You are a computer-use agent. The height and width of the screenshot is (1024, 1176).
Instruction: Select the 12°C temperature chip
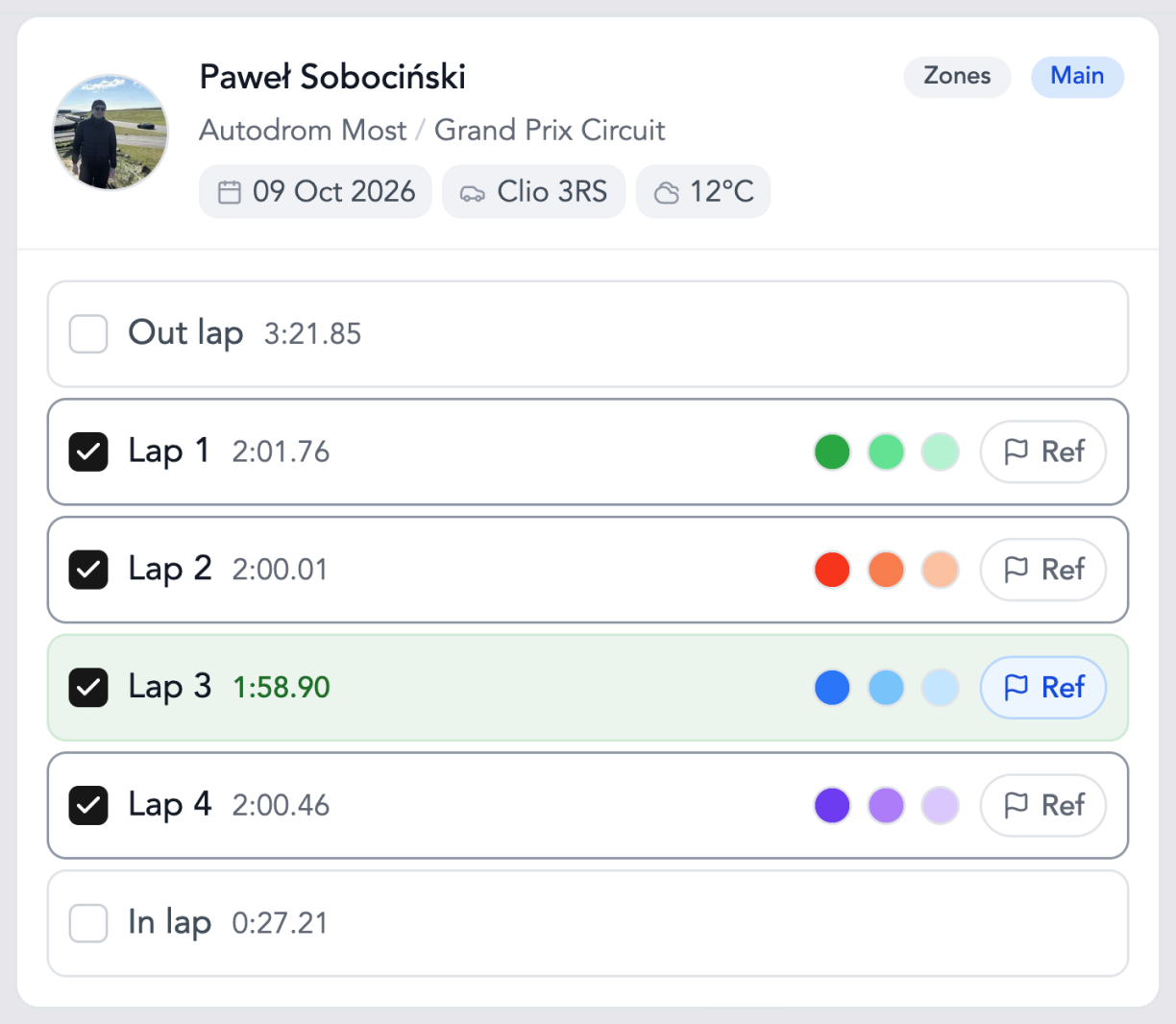pyautogui.click(x=703, y=192)
